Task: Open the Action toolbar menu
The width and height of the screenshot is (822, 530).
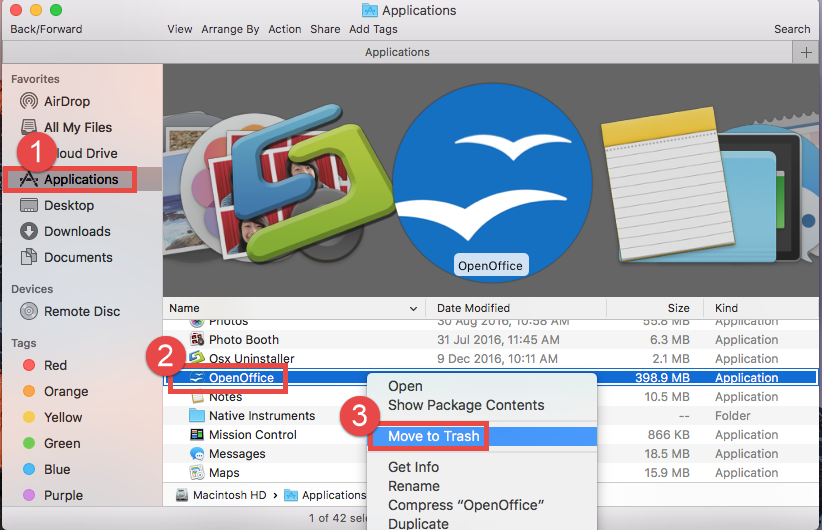Action: (285, 29)
